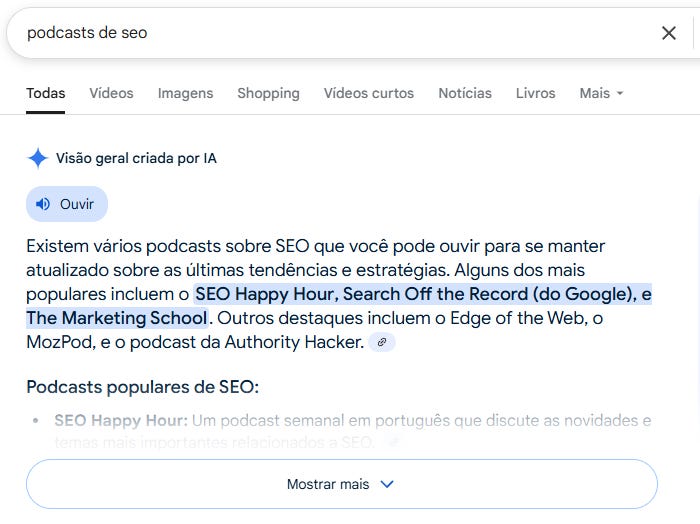Image resolution: width=700 pixels, height=524 pixels.
Task: Switch to the Vídeos tab
Action: click(111, 93)
